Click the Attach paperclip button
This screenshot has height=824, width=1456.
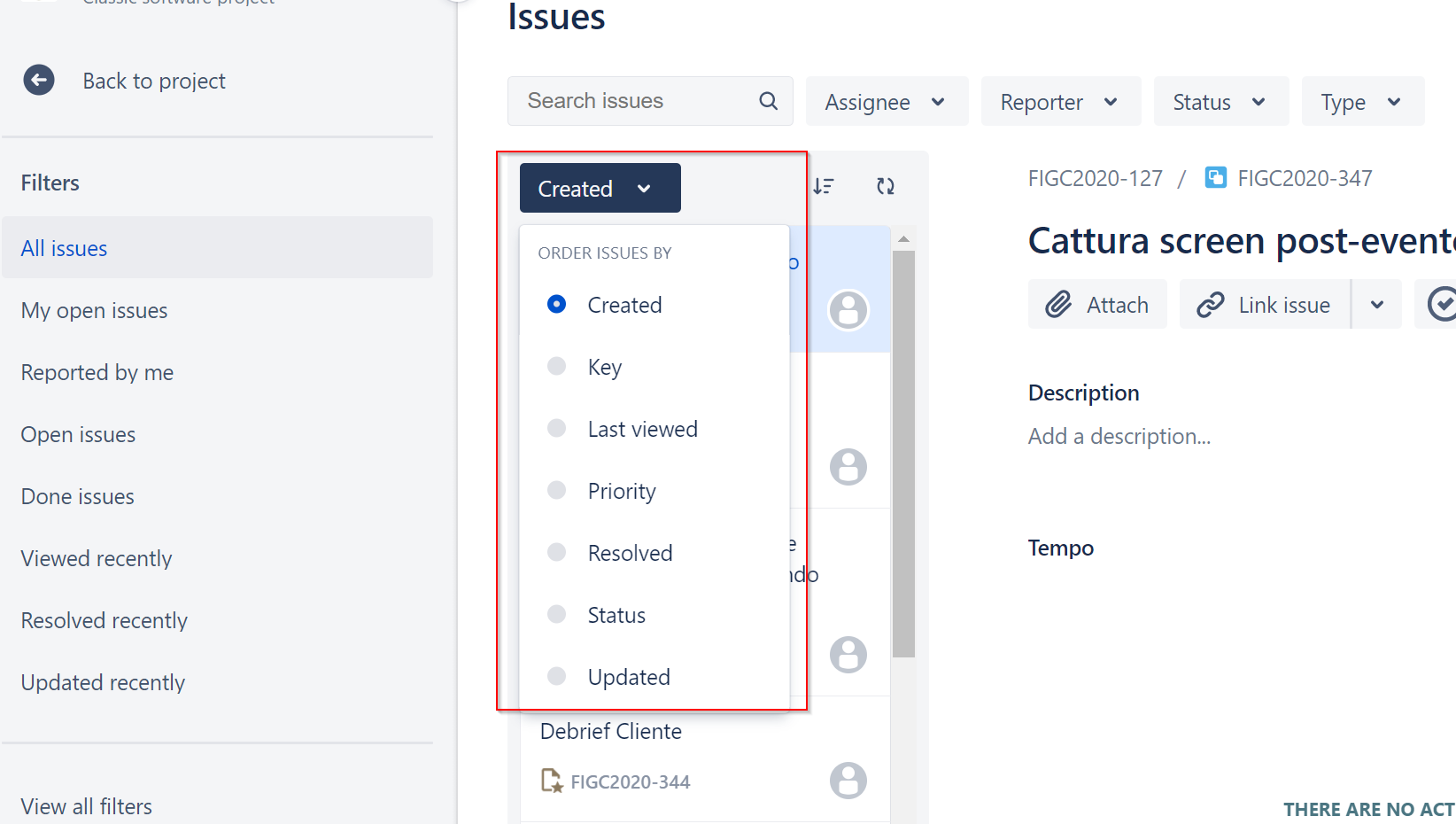pos(1097,304)
